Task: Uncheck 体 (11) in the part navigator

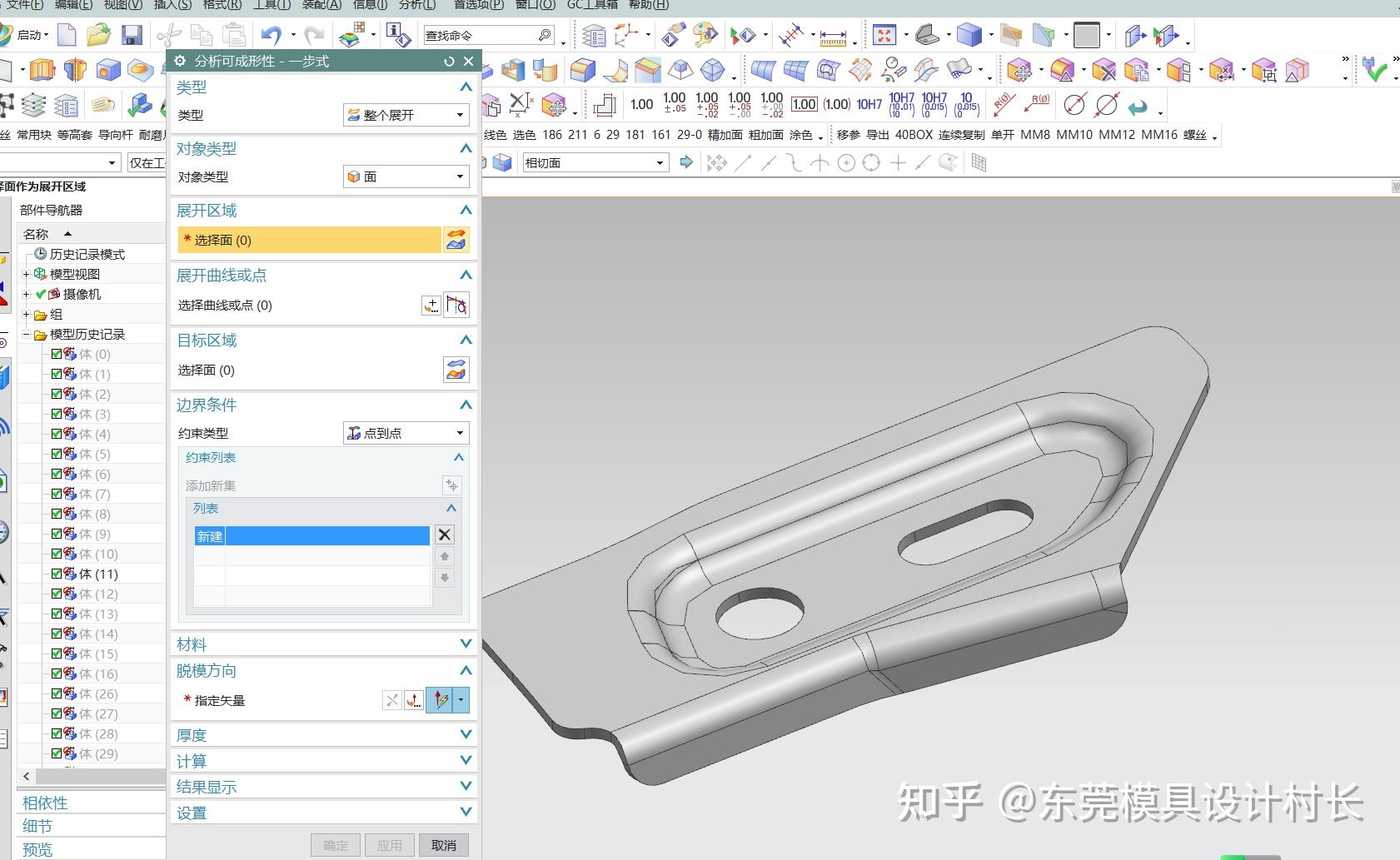Action: [56, 574]
